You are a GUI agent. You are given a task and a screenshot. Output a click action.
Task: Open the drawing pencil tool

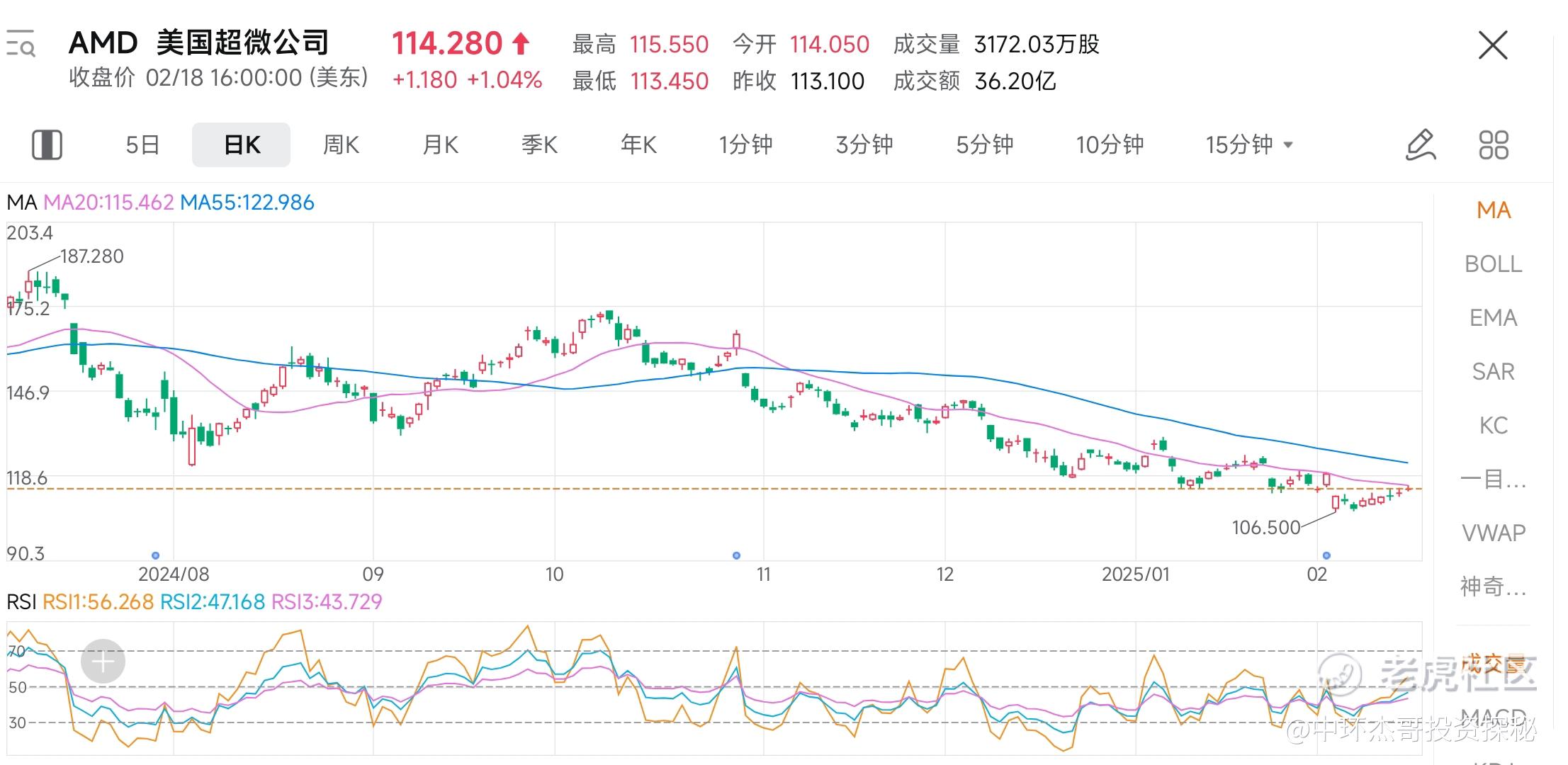pyautogui.click(x=1421, y=144)
